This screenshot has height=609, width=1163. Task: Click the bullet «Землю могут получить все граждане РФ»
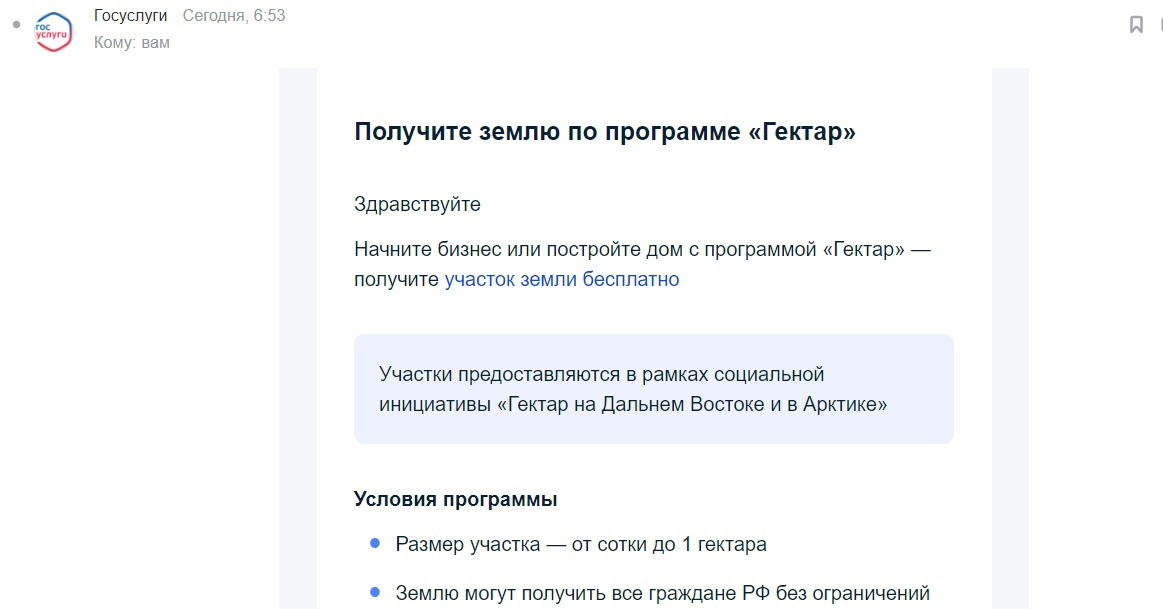pyautogui.click(x=662, y=593)
